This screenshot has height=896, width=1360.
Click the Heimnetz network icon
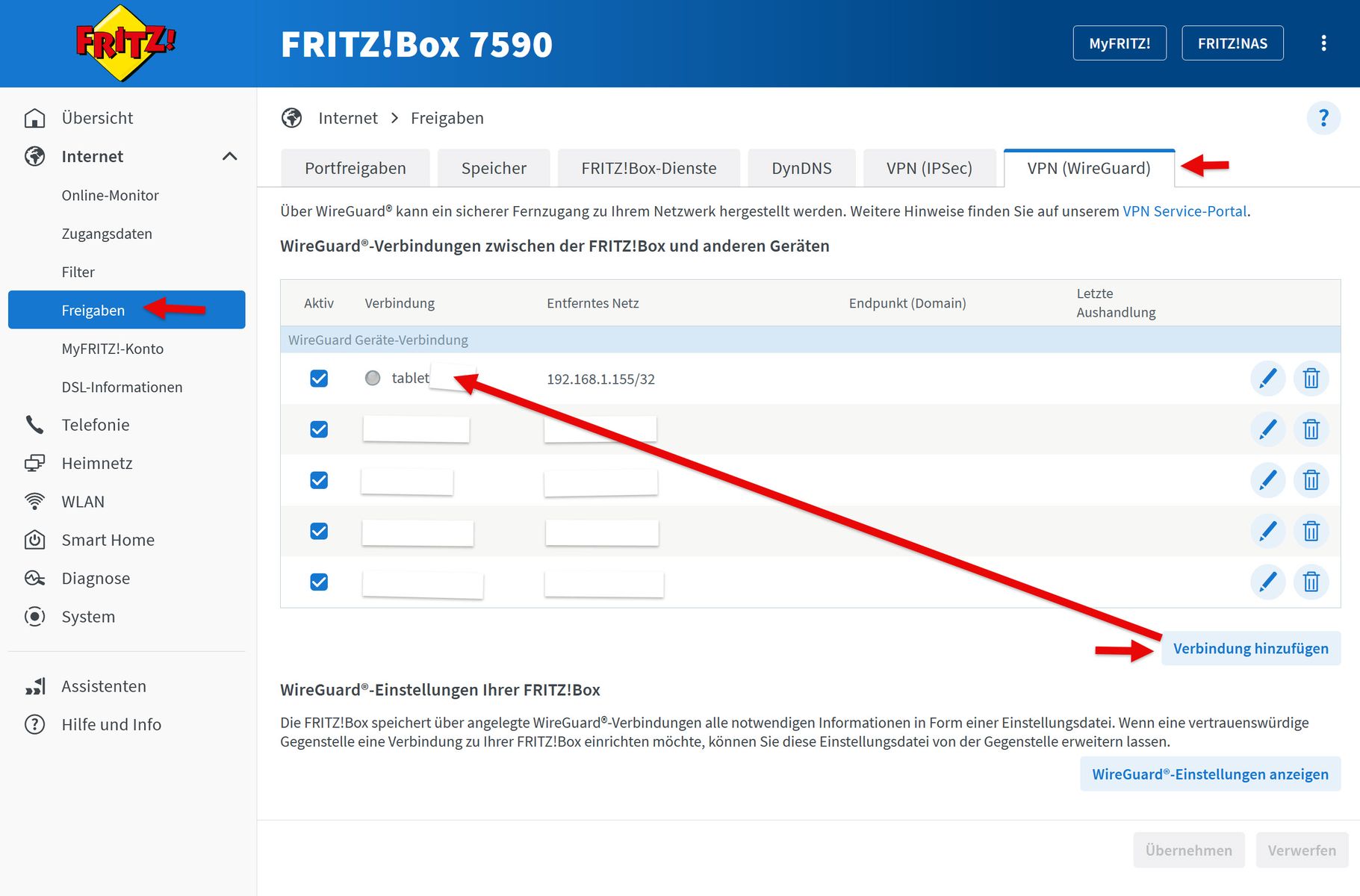click(x=34, y=463)
